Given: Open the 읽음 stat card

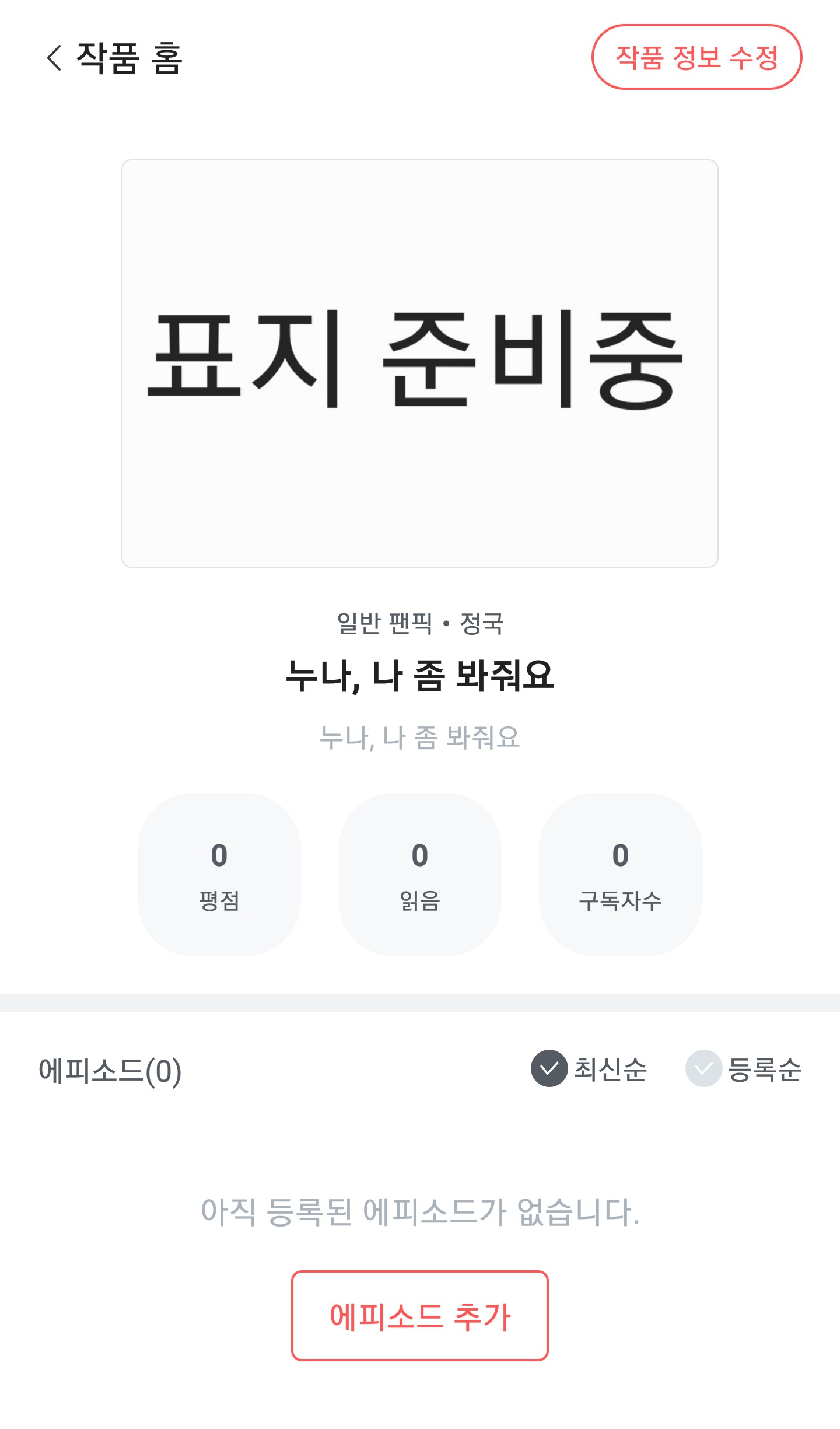Looking at the screenshot, I should pos(419,874).
